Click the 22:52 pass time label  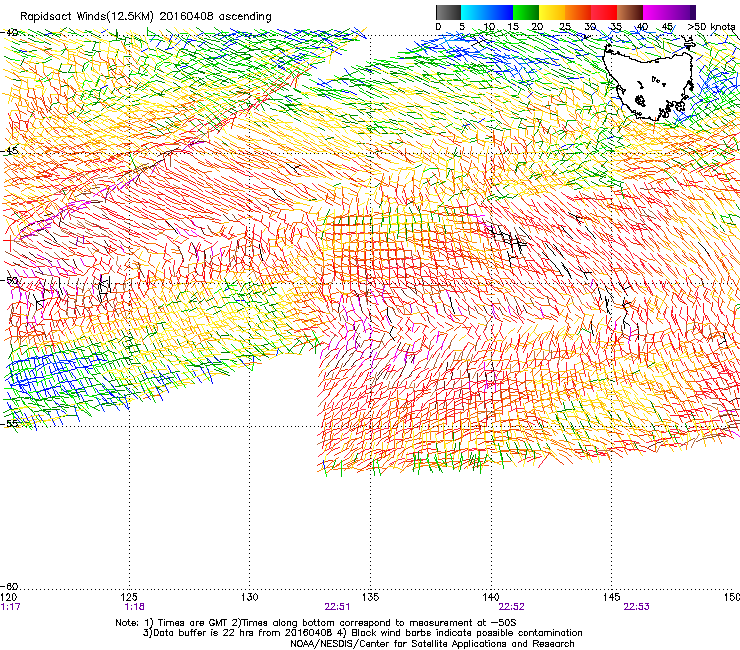point(512,607)
